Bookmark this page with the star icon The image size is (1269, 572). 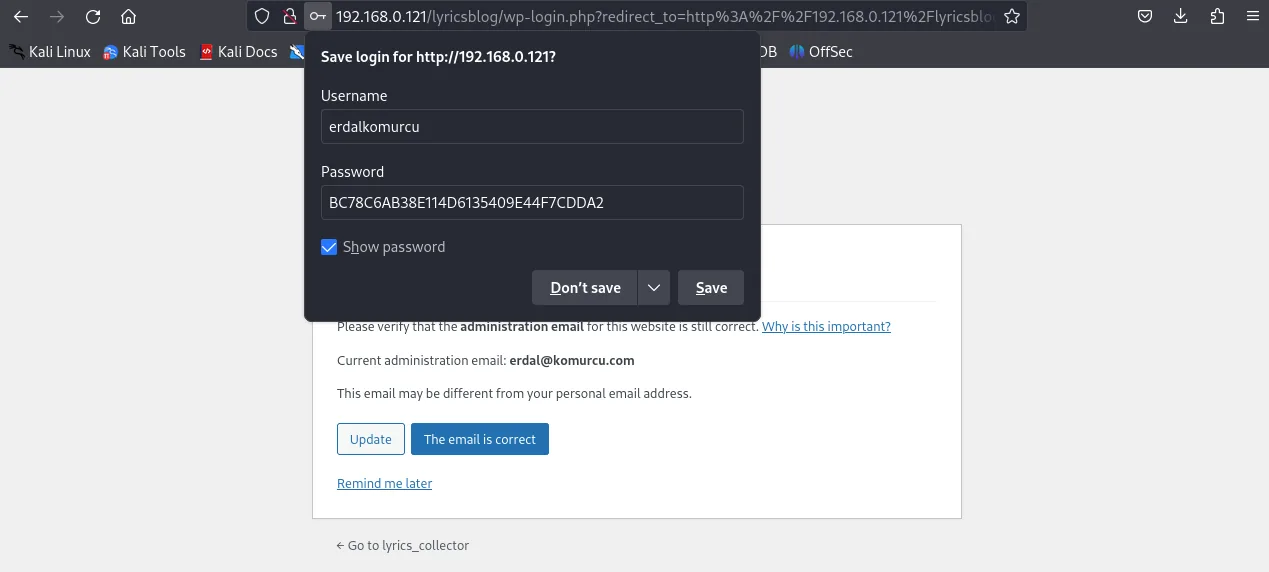coord(1012,16)
